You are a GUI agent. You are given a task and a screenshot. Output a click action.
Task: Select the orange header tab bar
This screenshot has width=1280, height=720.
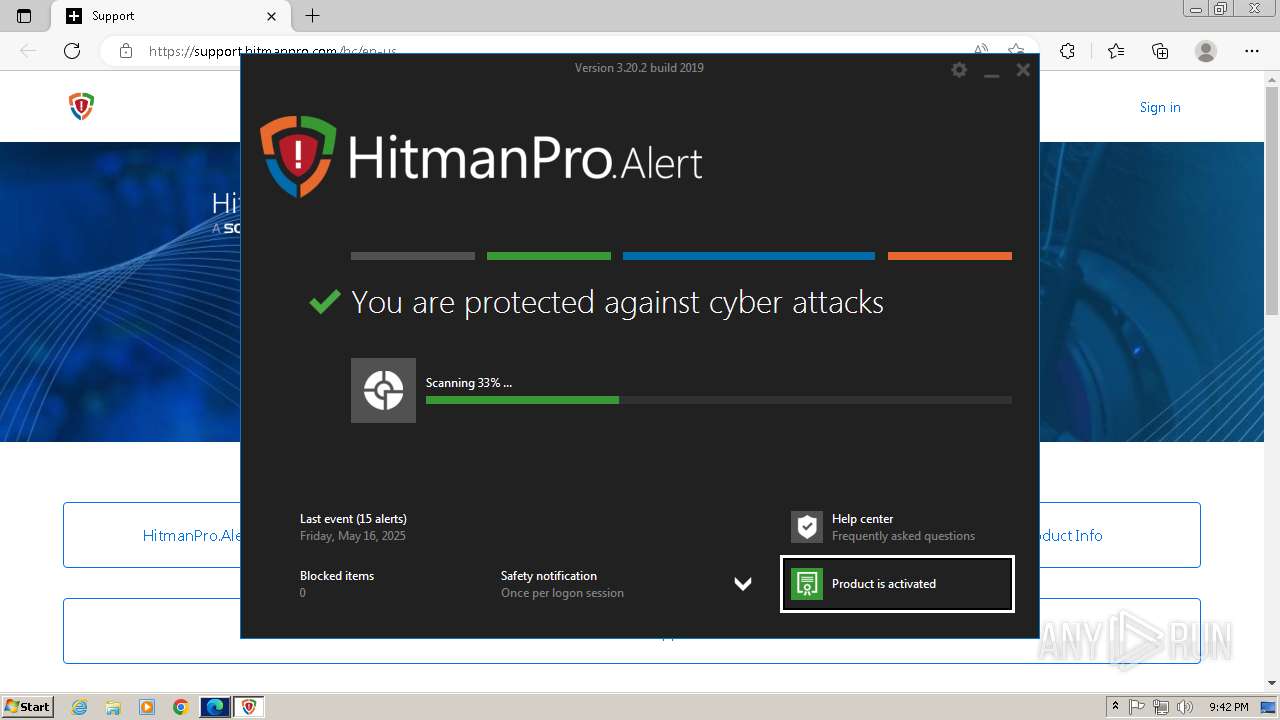950,256
